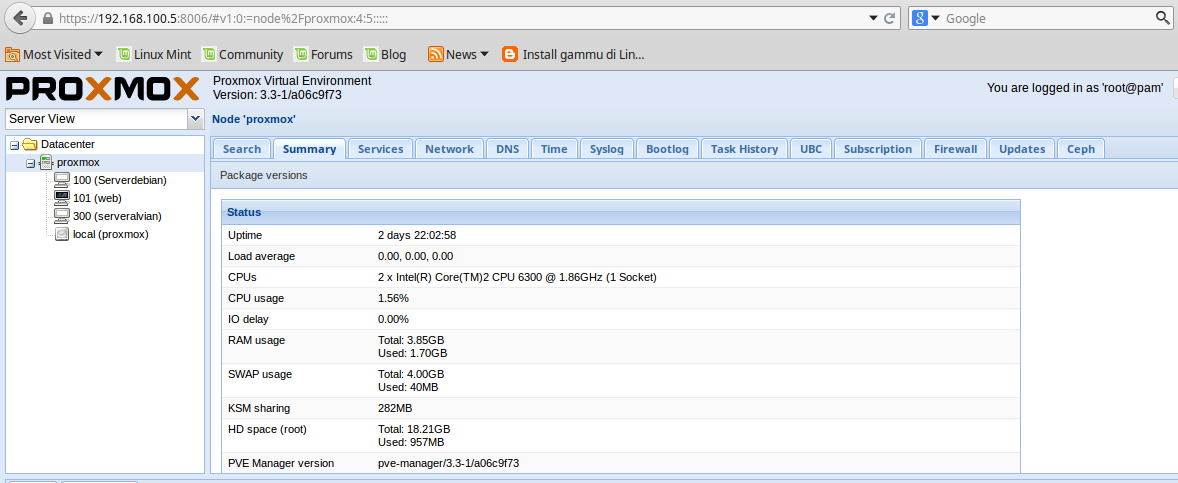The width and height of the screenshot is (1178, 483).
Task: Open the Blog bookmark
Action: coord(385,54)
